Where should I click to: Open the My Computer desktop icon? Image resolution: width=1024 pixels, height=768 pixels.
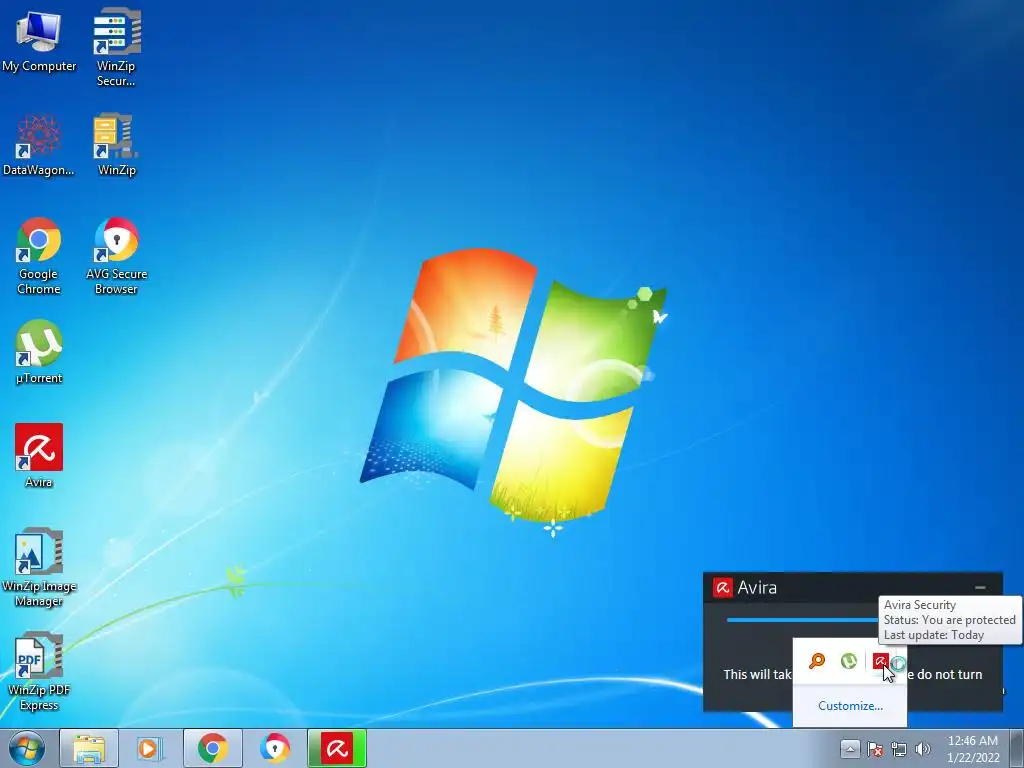[x=39, y=40]
